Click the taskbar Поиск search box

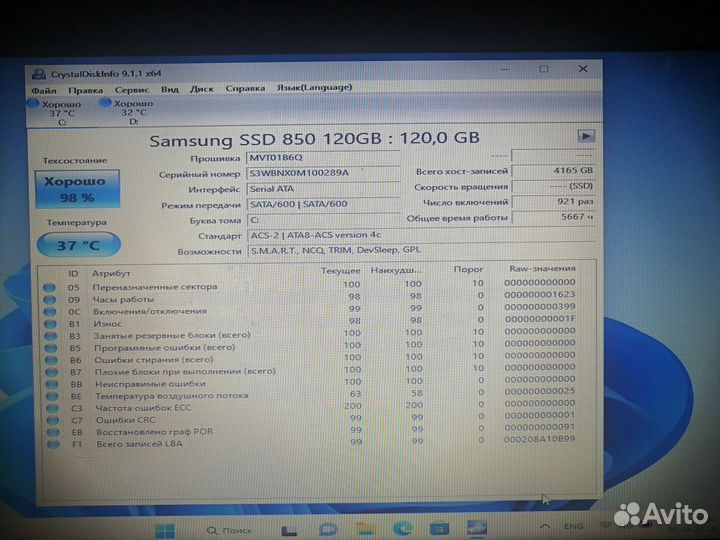tap(230, 531)
